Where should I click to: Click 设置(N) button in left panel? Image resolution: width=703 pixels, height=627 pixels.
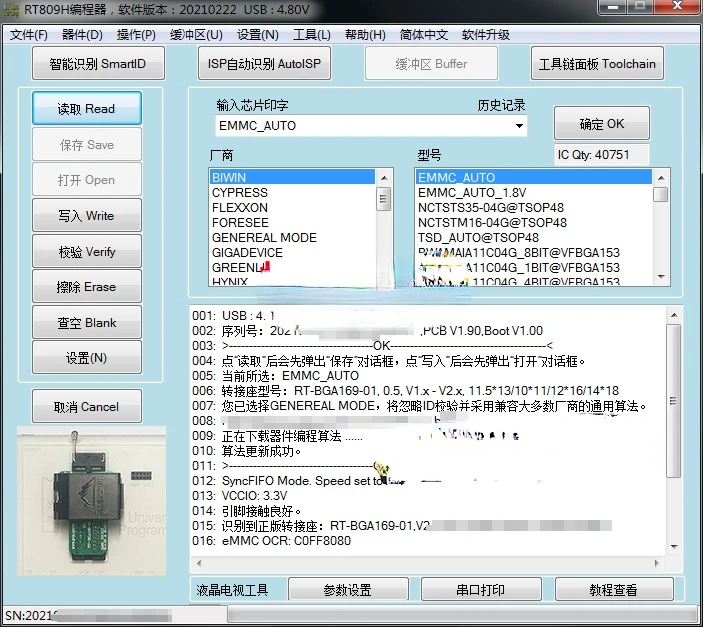(x=87, y=357)
